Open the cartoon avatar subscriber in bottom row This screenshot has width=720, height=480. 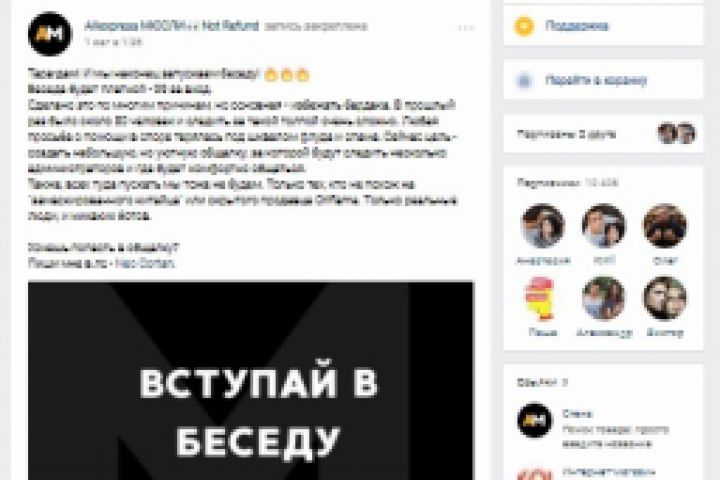(x=543, y=299)
